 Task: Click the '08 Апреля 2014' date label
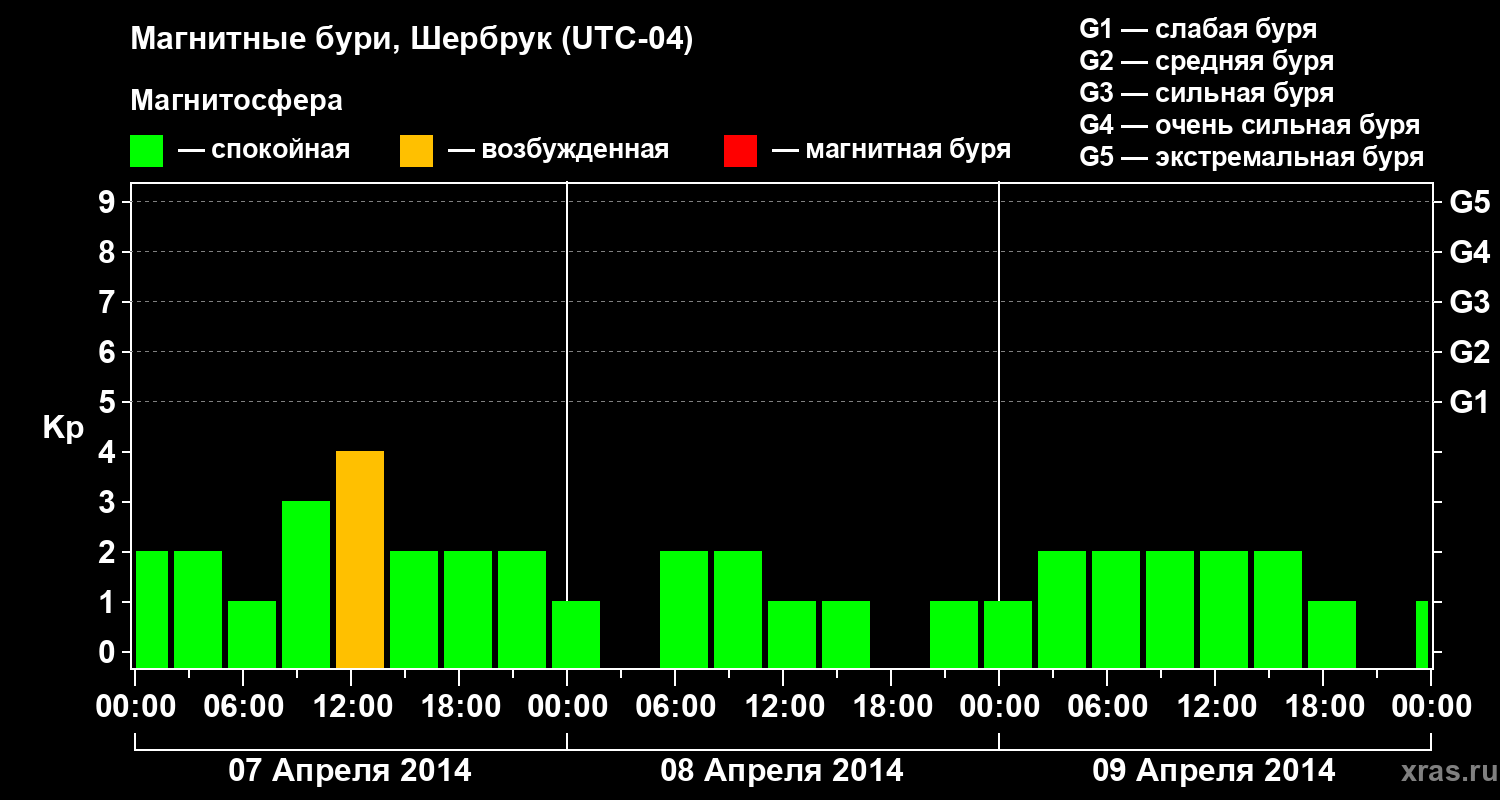pyautogui.click(x=782, y=771)
